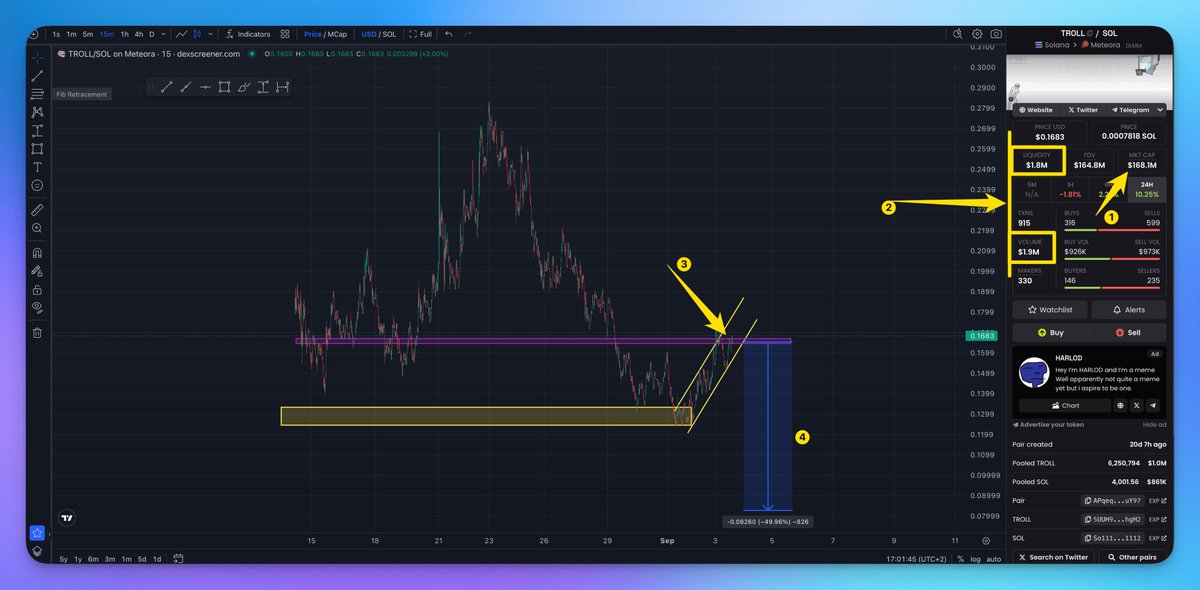Open the go to date calendar icon
The width and height of the screenshot is (1200, 590).
[178, 559]
